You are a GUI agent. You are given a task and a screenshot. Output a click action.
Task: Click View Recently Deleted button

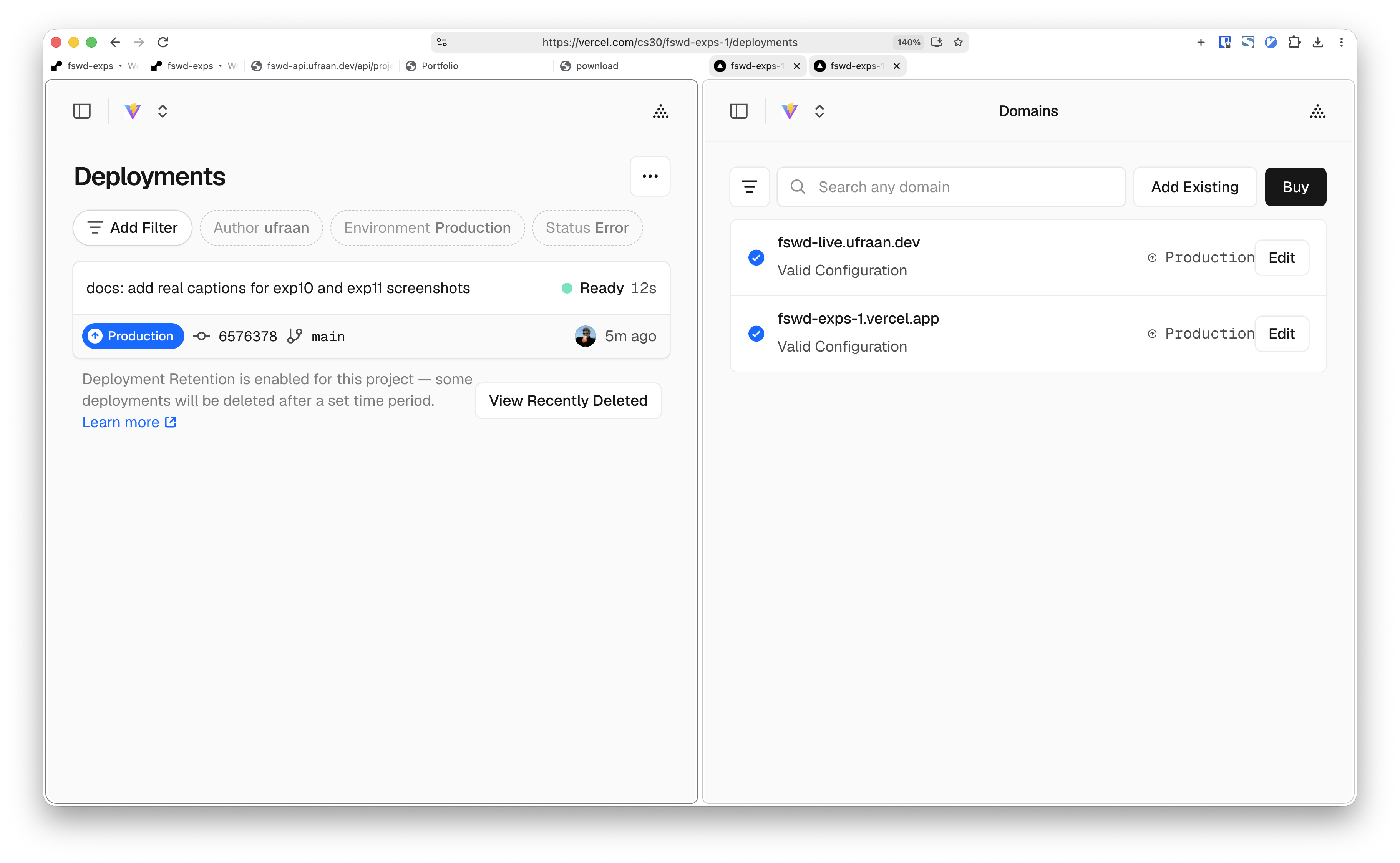pyautogui.click(x=568, y=401)
